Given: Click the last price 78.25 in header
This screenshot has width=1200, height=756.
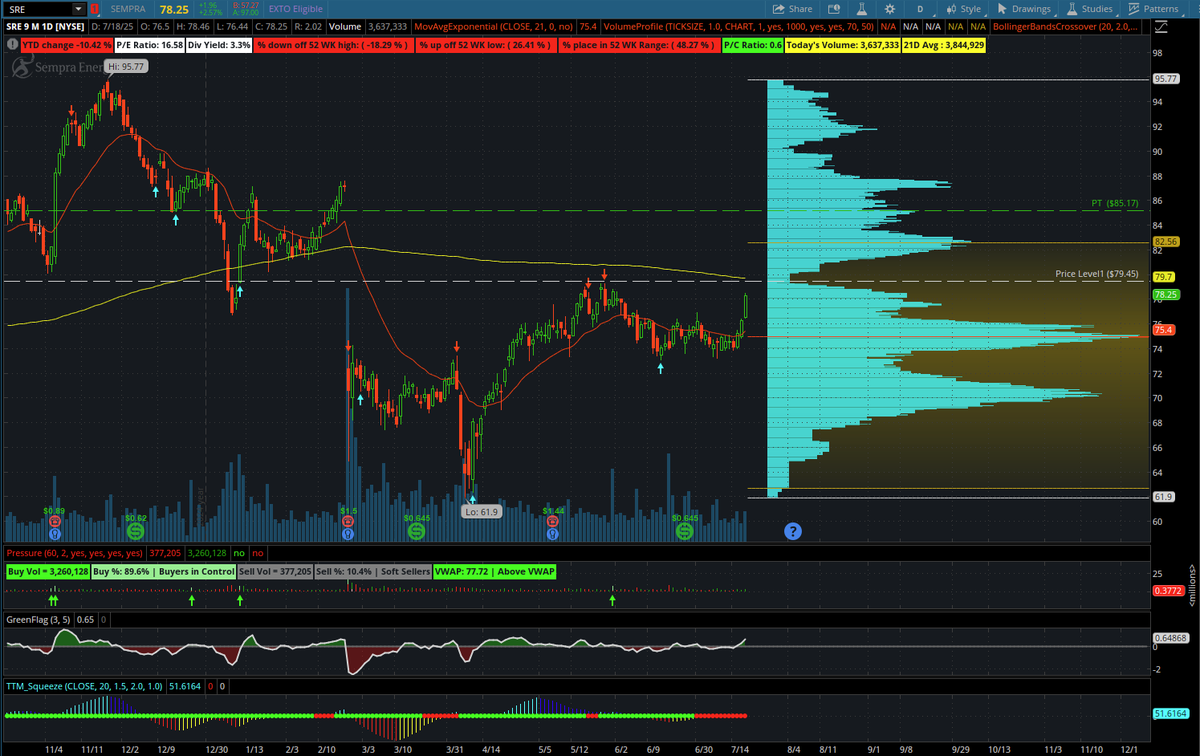Looking at the screenshot, I should click(x=175, y=8).
